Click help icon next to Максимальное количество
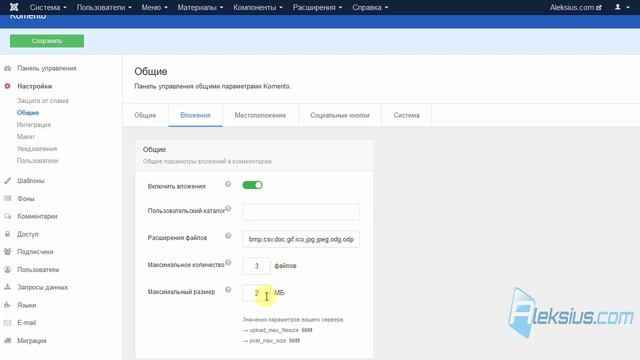The height and width of the screenshot is (360, 640). [x=228, y=262]
